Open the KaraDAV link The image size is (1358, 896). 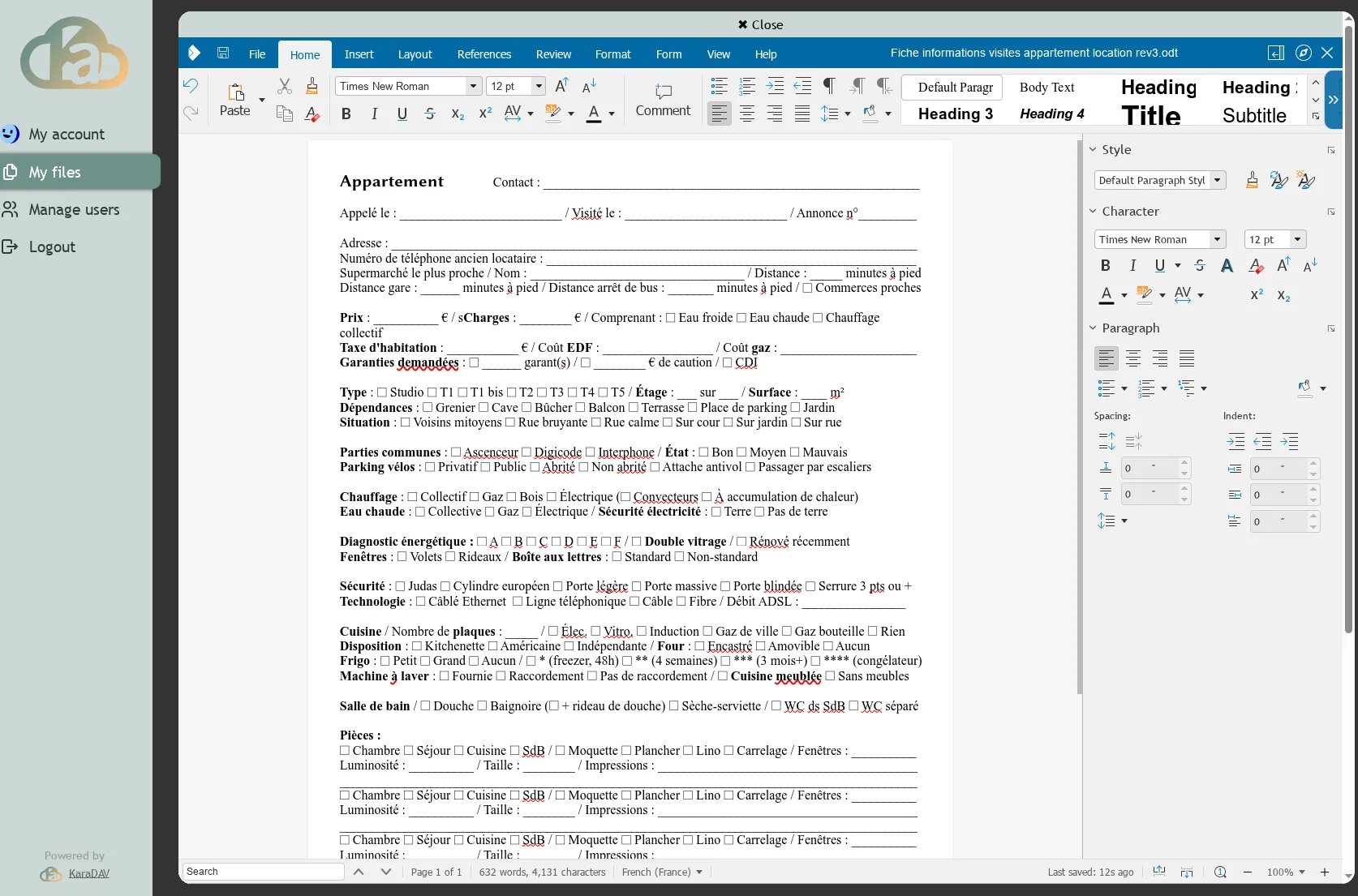pyautogui.click(x=88, y=873)
